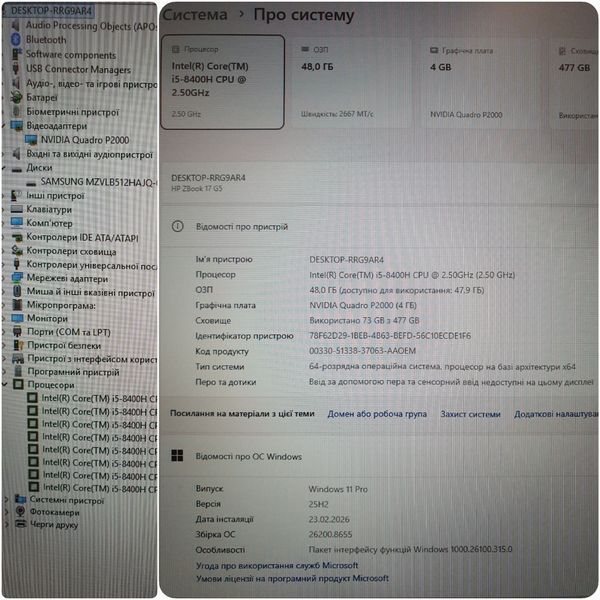Click the Відомості про ОС Windows header
Image resolution: width=600 pixels, height=600 pixels.
(248, 457)
